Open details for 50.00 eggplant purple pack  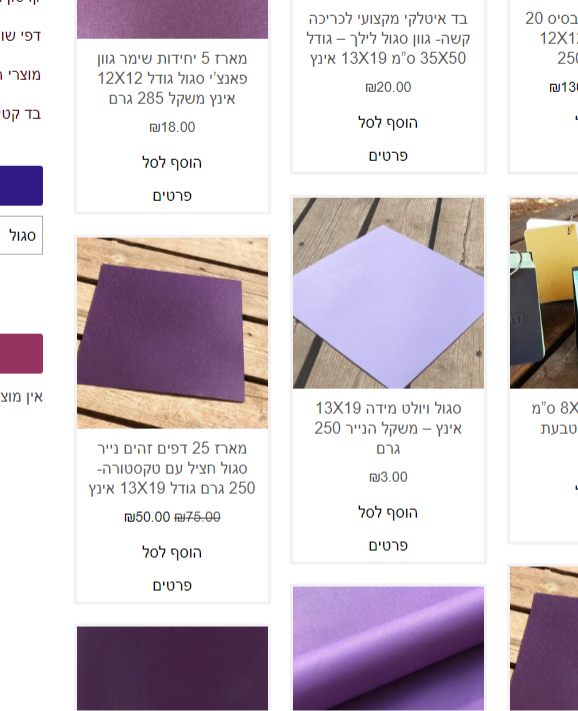(x=172, y=586)
